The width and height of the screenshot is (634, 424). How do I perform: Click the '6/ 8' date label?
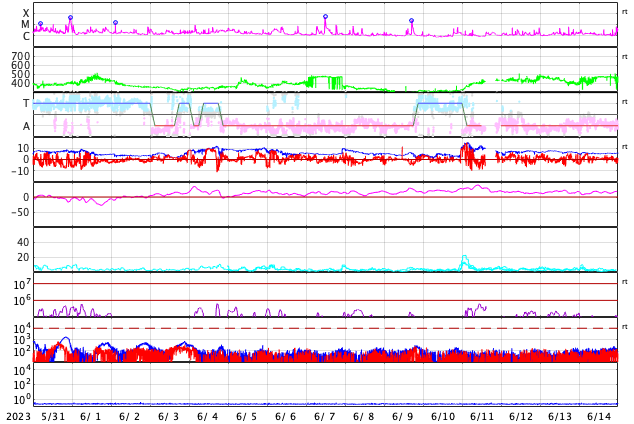point(363,417)
